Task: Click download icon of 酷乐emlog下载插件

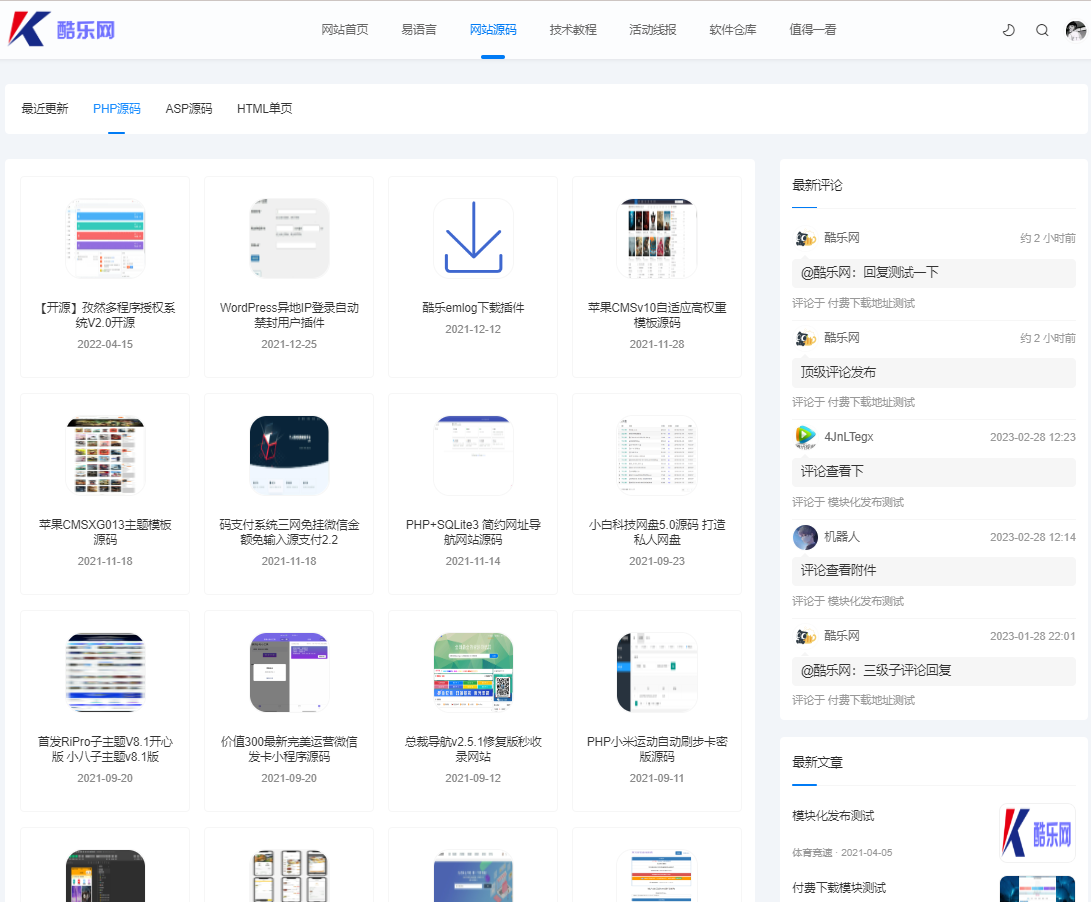Action: click(473, 238)
